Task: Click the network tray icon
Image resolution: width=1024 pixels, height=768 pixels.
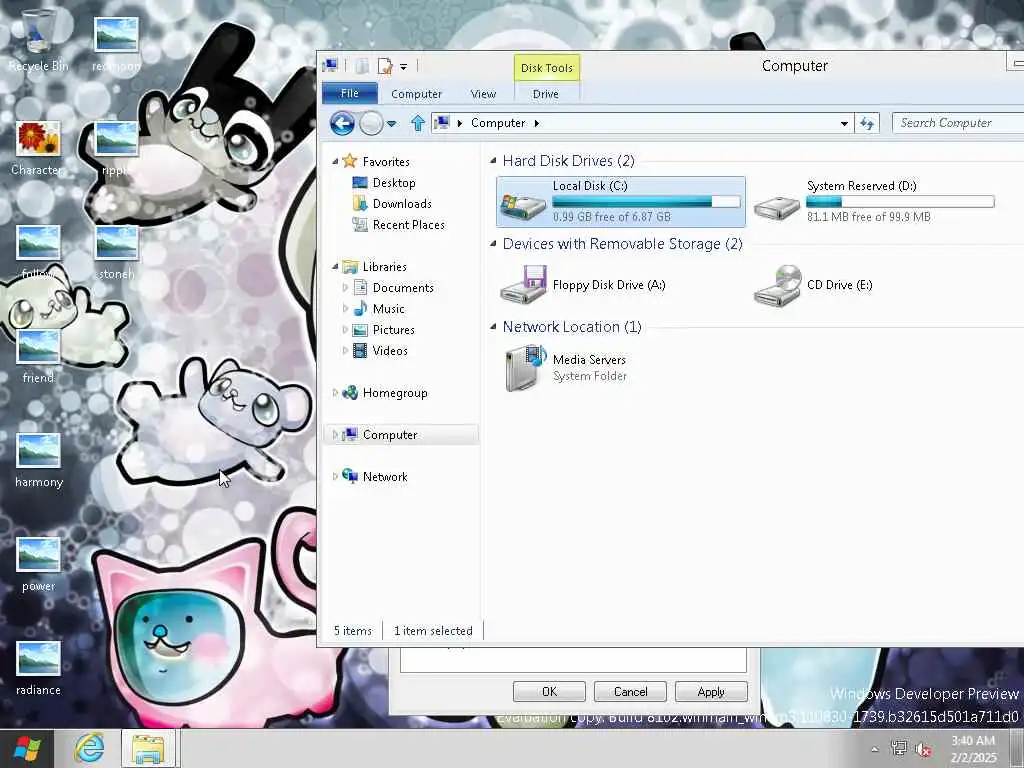Action: click(899, 748)
